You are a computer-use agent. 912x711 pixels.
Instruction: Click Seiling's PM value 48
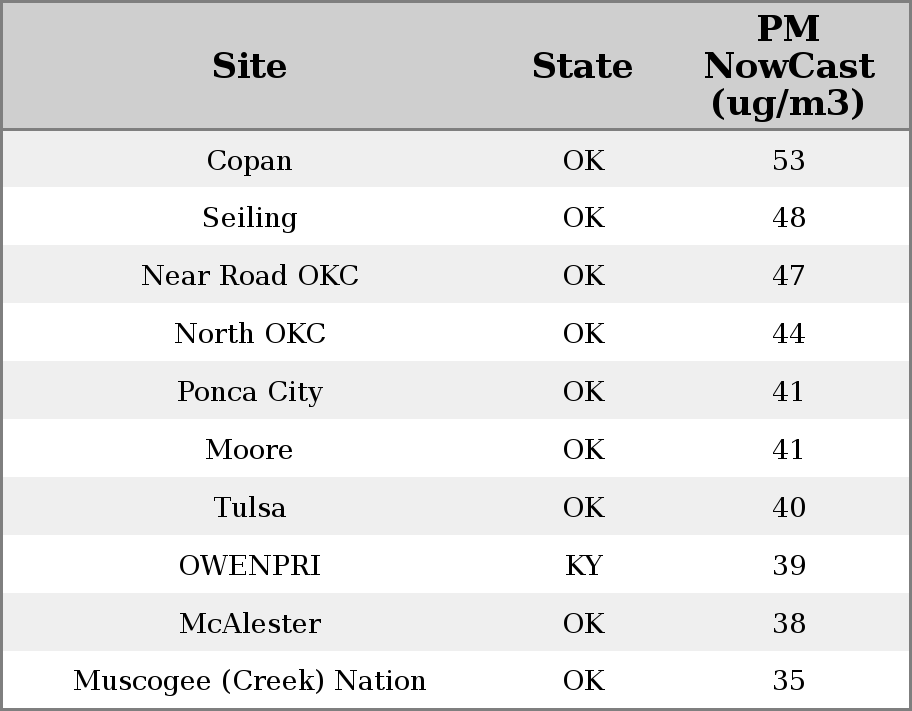[788, 218]
